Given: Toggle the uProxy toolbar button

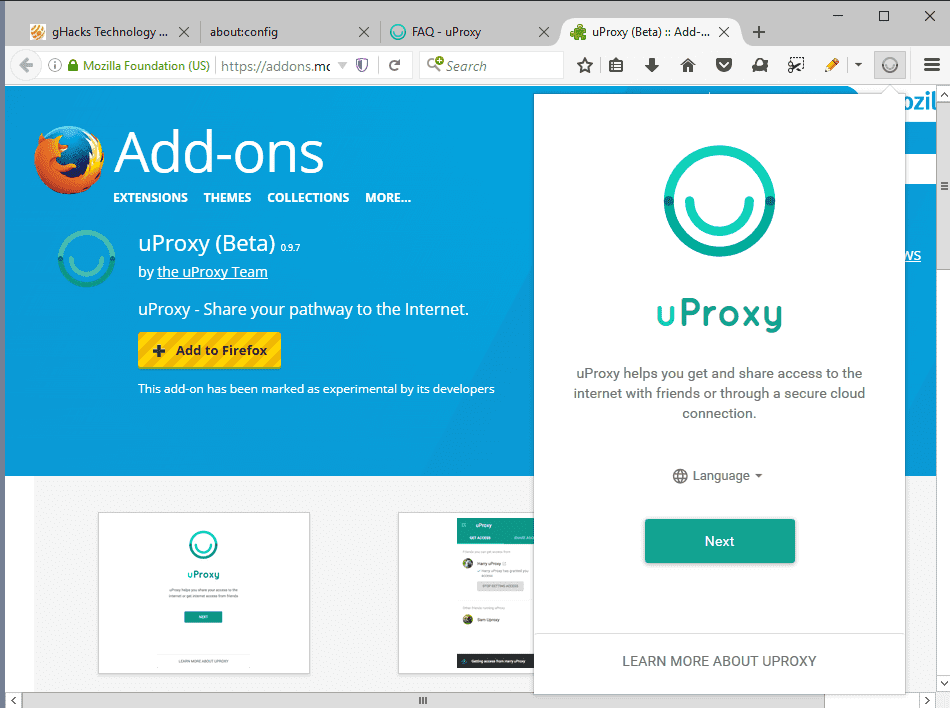Looking at the screenshot, I should click(889, 65).
